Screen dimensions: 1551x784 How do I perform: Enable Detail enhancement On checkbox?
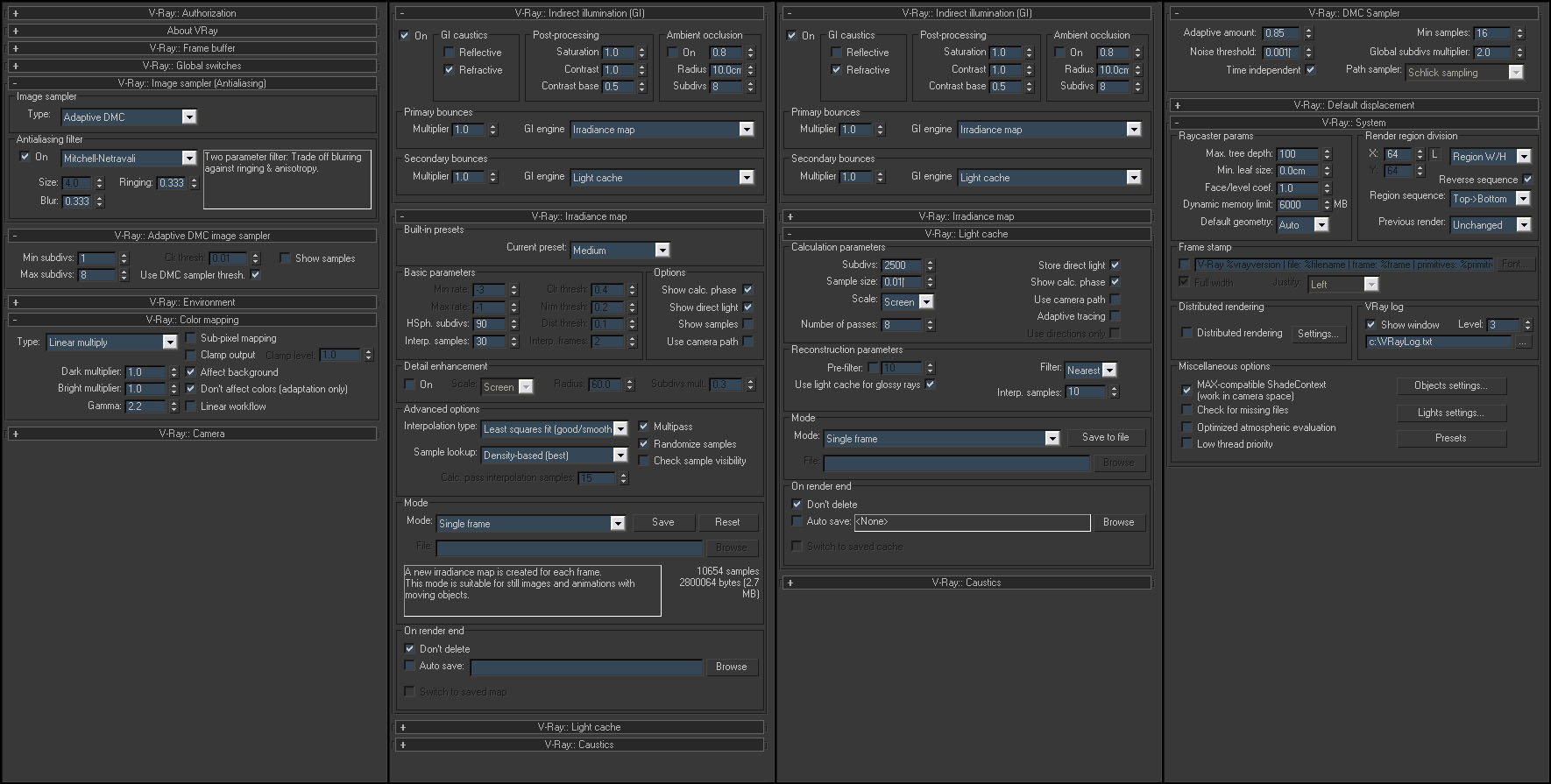point(409,385)
